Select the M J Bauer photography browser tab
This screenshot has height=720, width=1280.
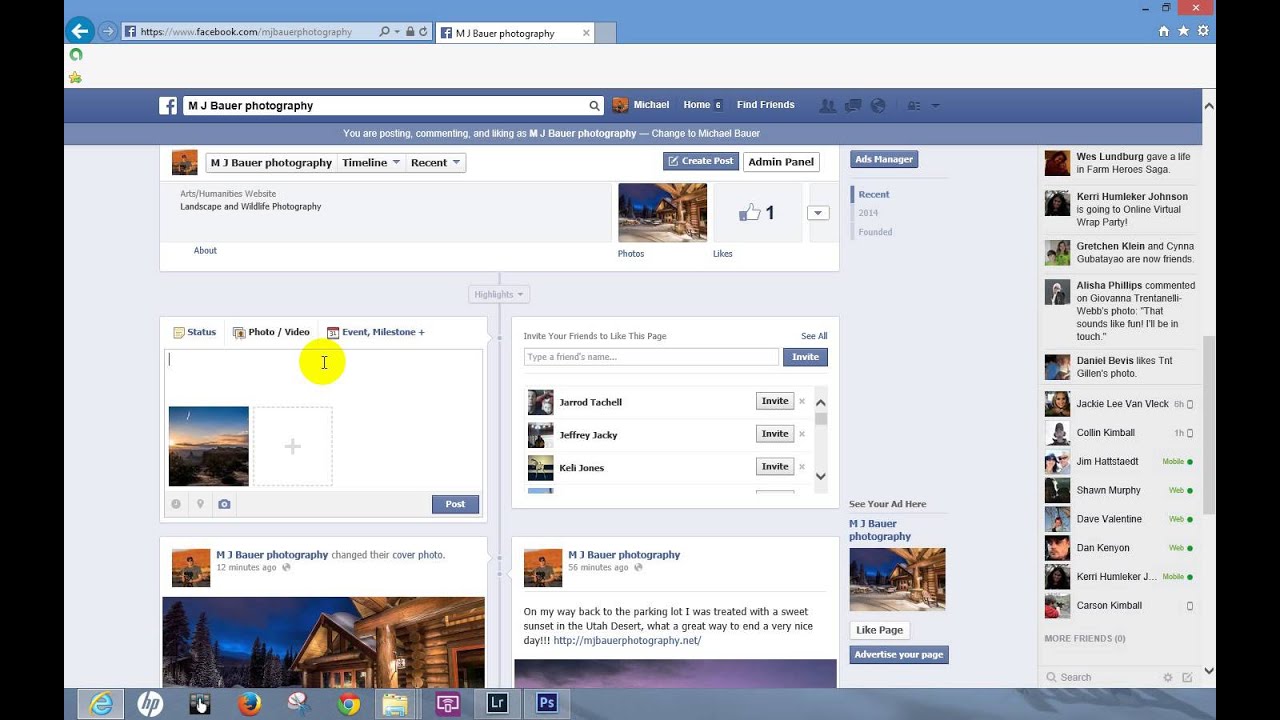516,33
